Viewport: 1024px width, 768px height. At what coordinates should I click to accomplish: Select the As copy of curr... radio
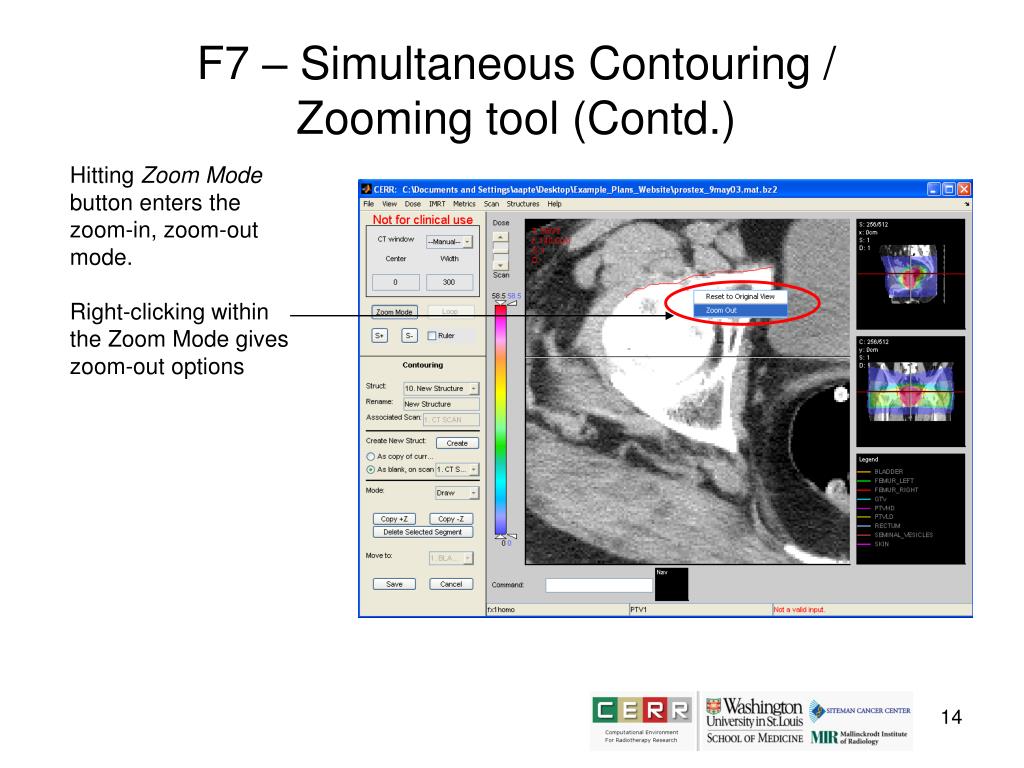(370, 456)
